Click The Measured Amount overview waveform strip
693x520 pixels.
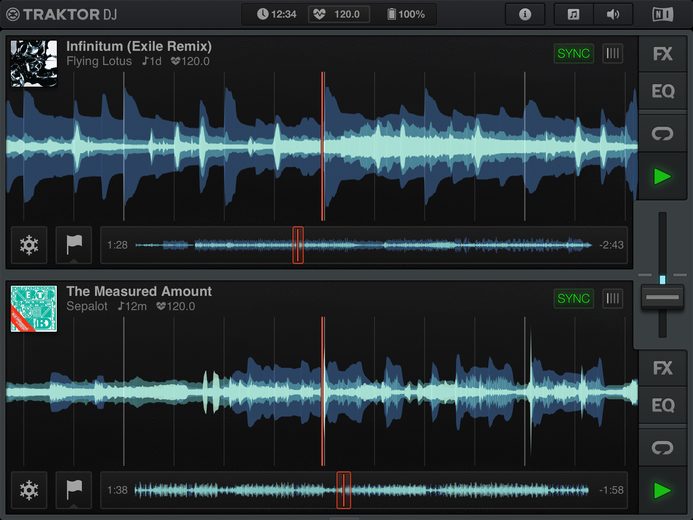pos(364,490)
